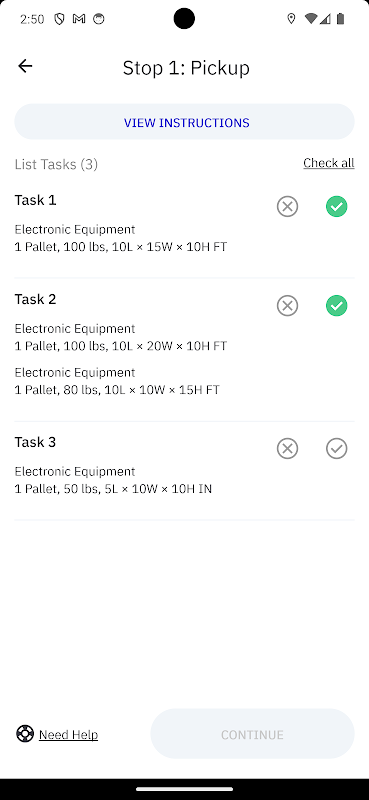This screenshot has height=800, width=369.
Task: Select the Task 3 heading
Action: (x=35, y=442)
